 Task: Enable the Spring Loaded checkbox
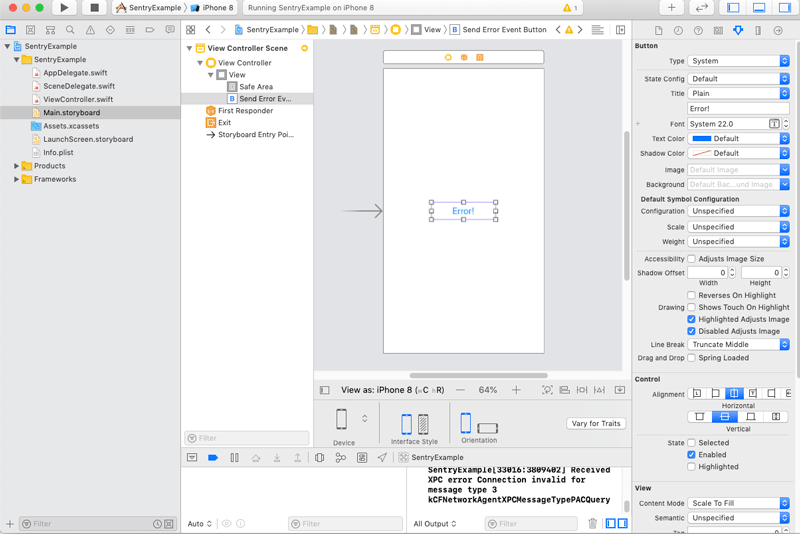[x=691, y=358]
